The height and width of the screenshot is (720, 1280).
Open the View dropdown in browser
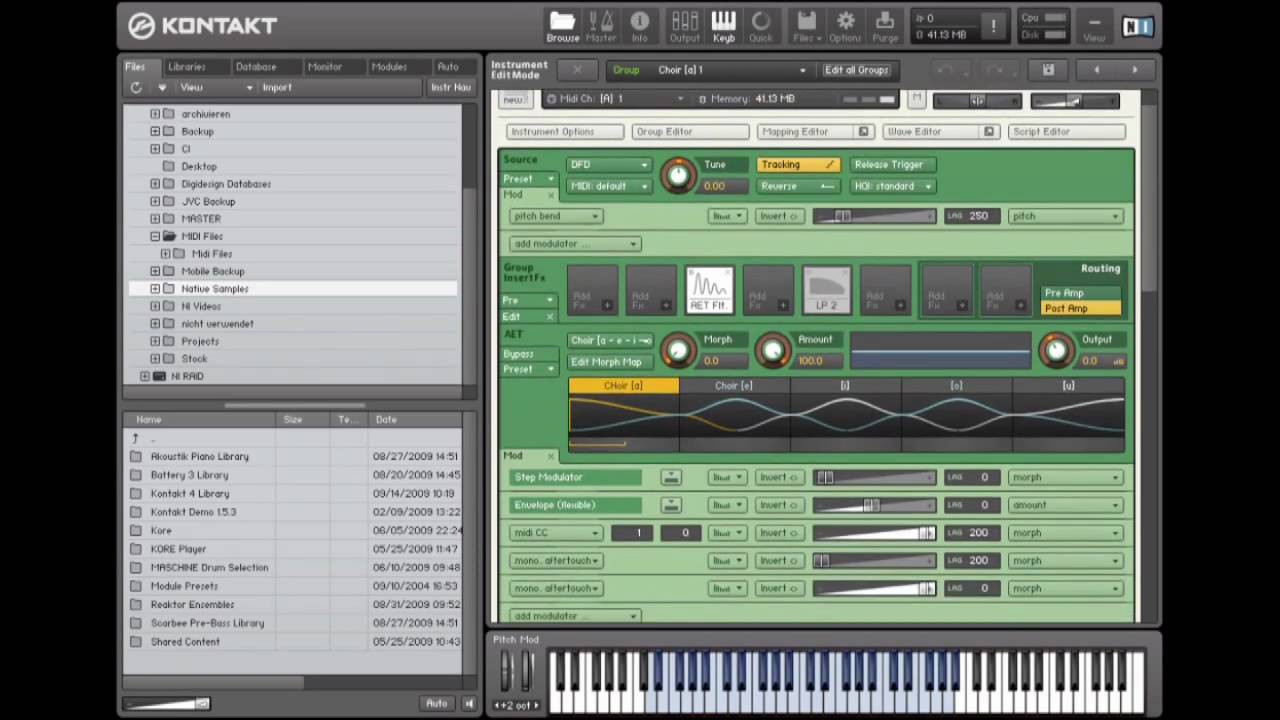[215, 88]
